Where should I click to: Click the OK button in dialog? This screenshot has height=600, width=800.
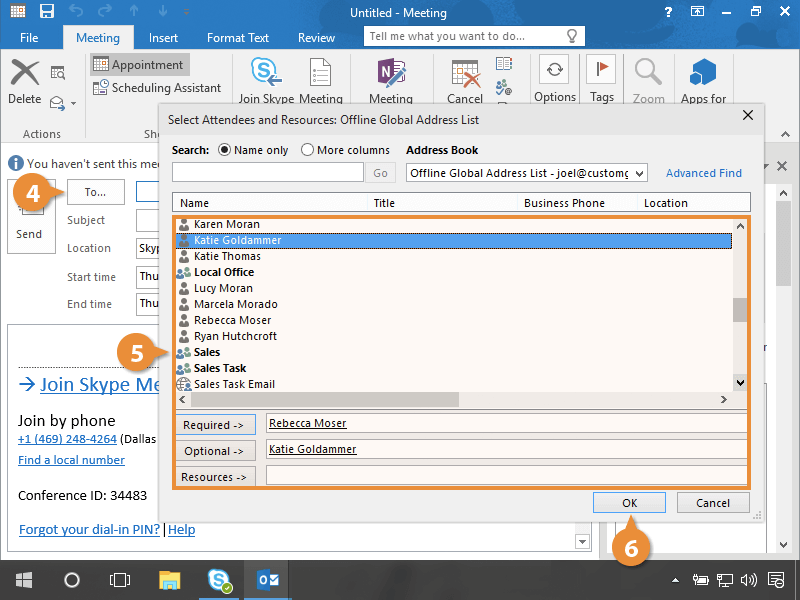tap(629, 502)
